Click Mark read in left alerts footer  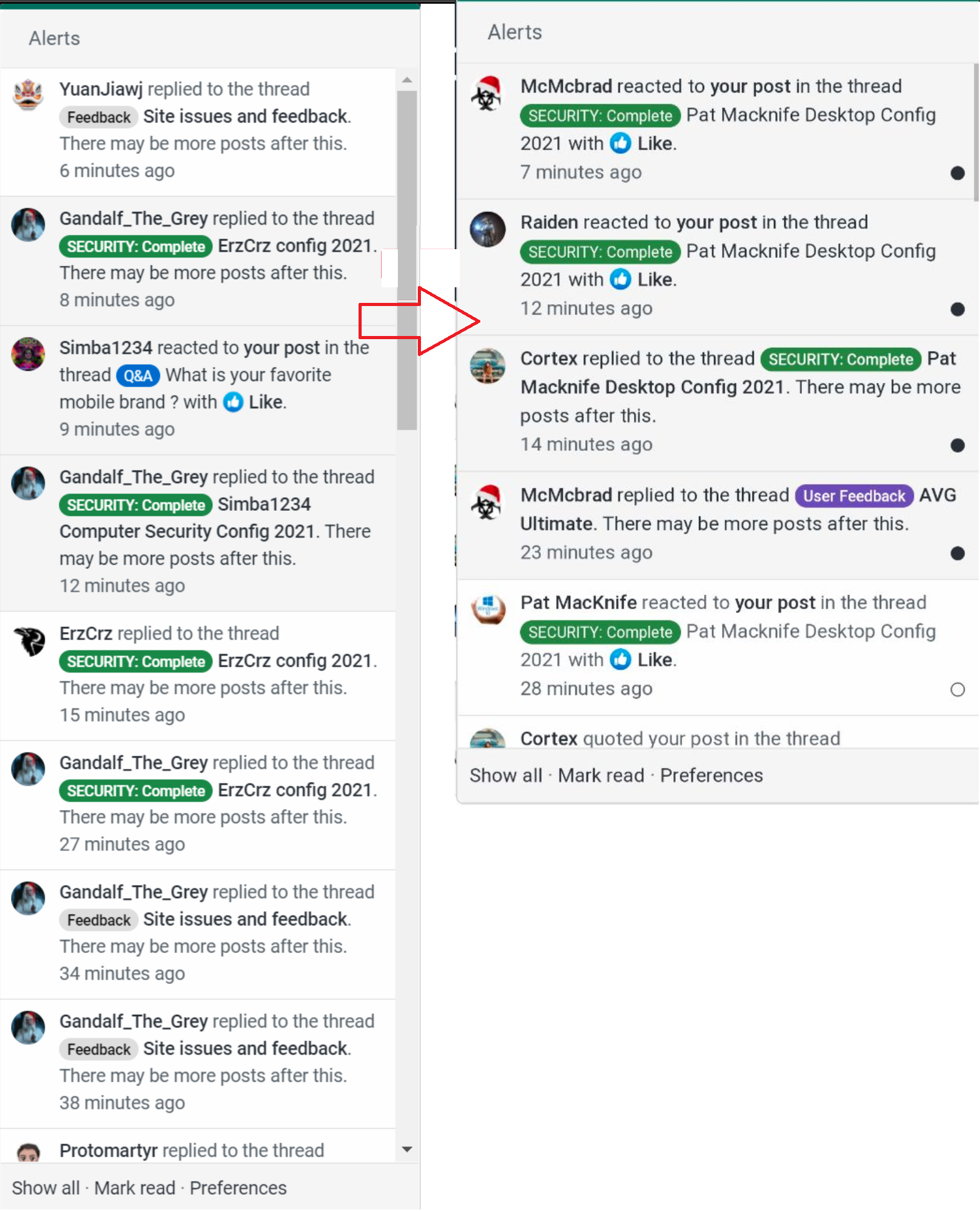pyautogui.click(x=134, y=1187)
